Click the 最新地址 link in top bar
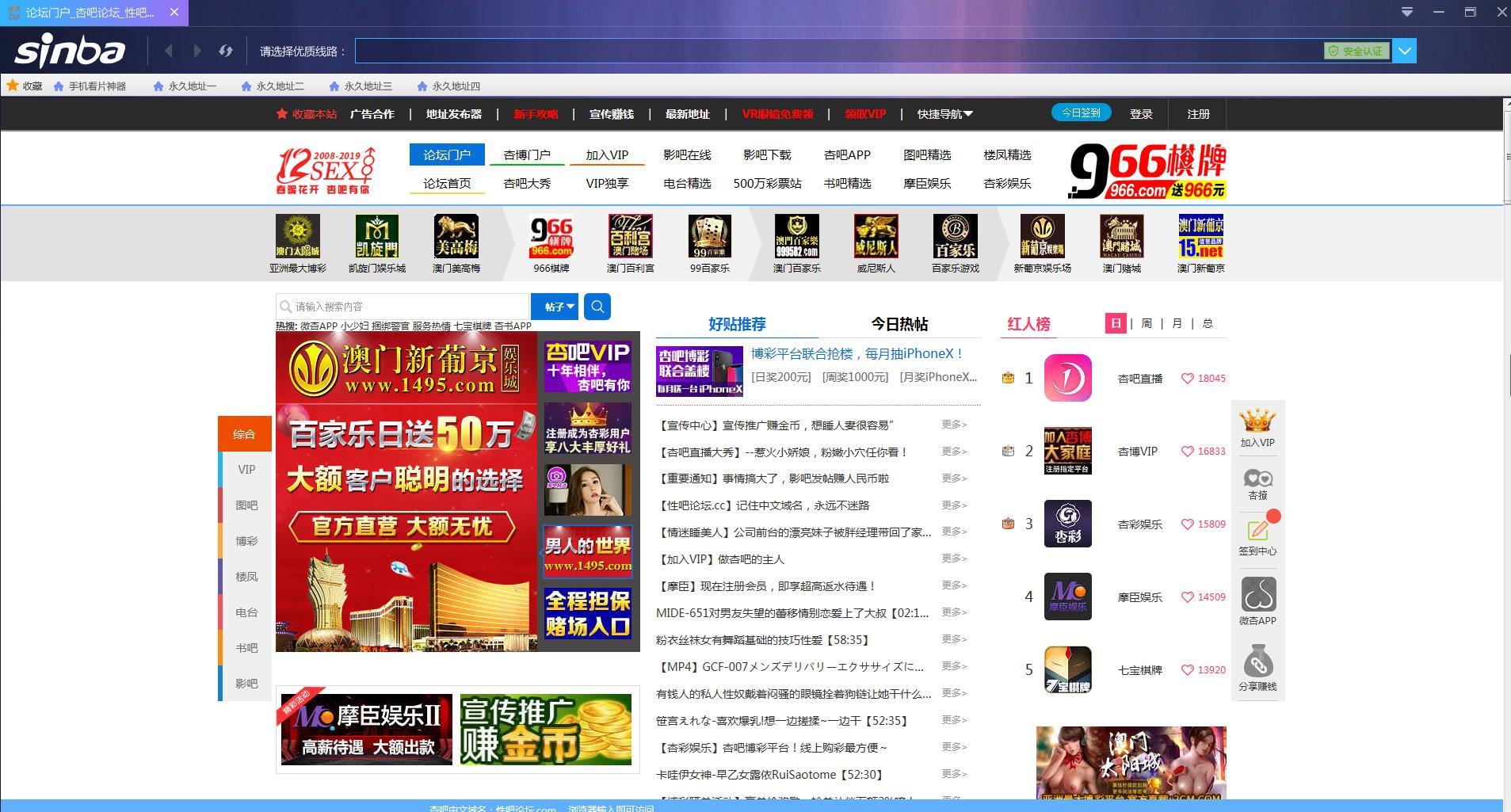 688,114
